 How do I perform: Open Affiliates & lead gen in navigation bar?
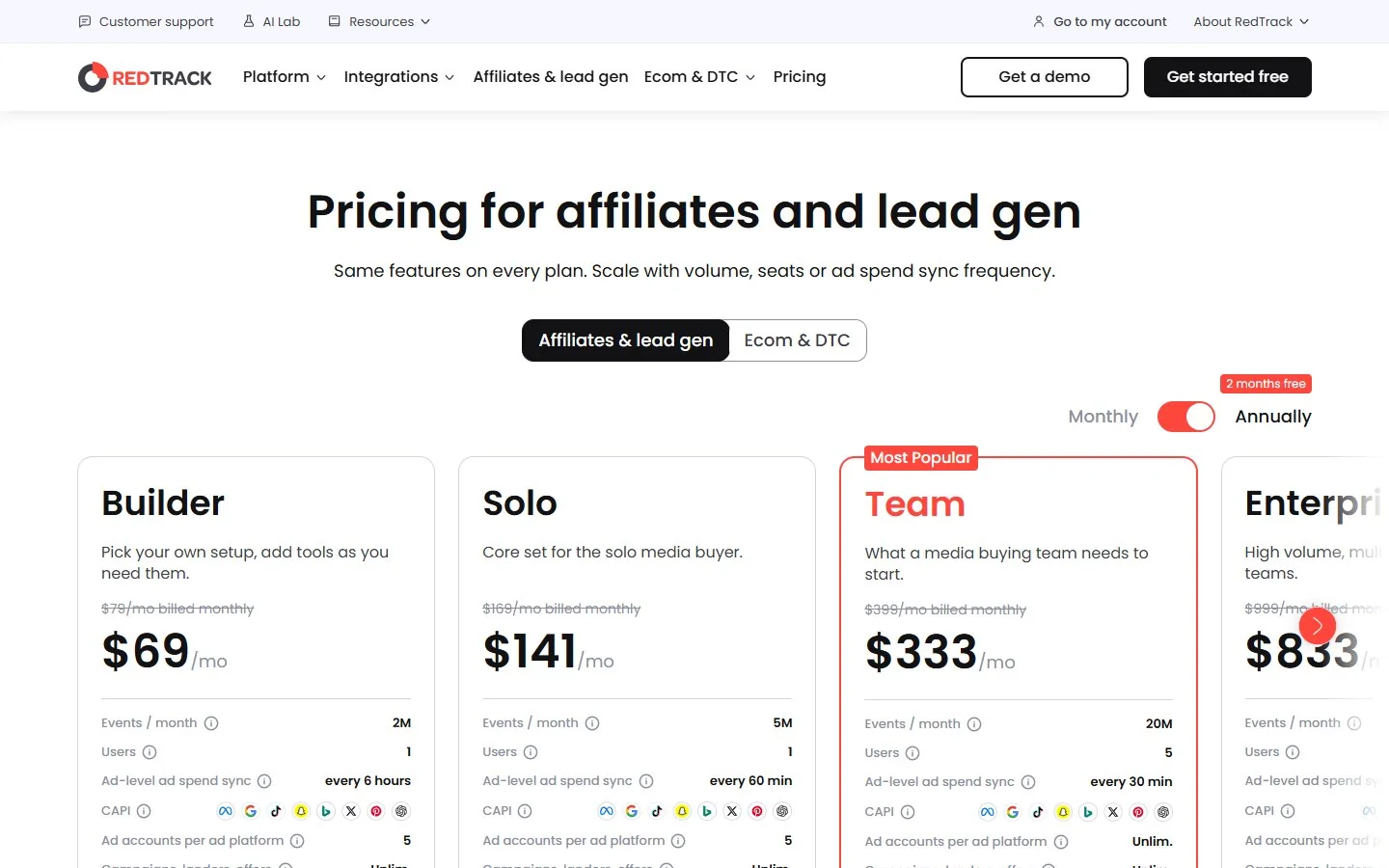[x=551, y=77]
